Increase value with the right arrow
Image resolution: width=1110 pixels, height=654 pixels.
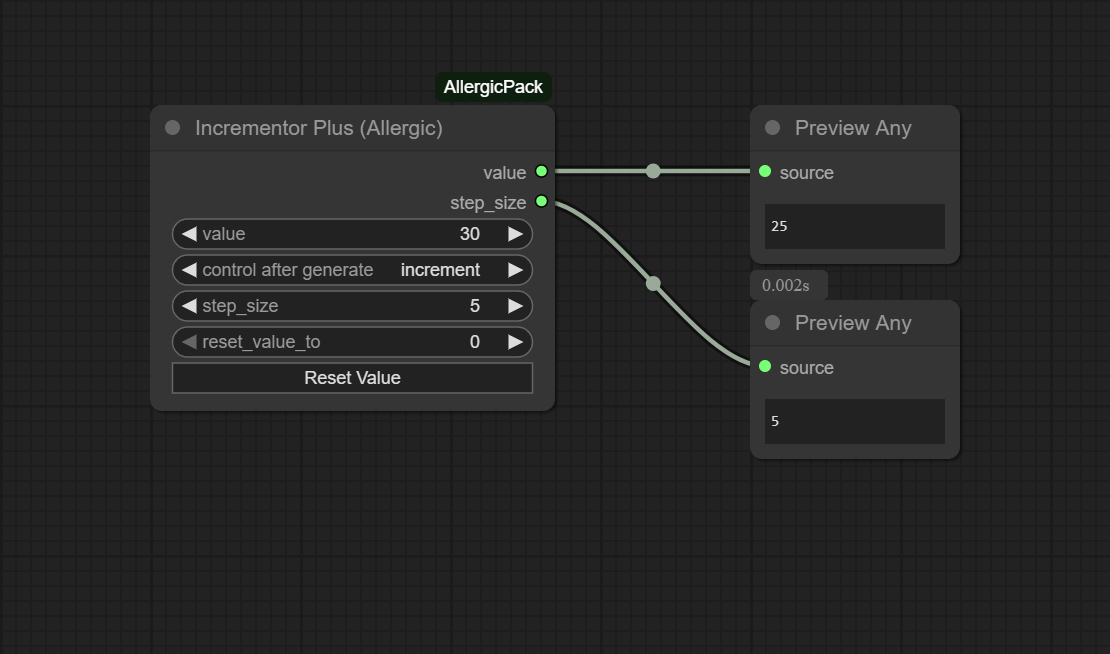tap(515, 234)
